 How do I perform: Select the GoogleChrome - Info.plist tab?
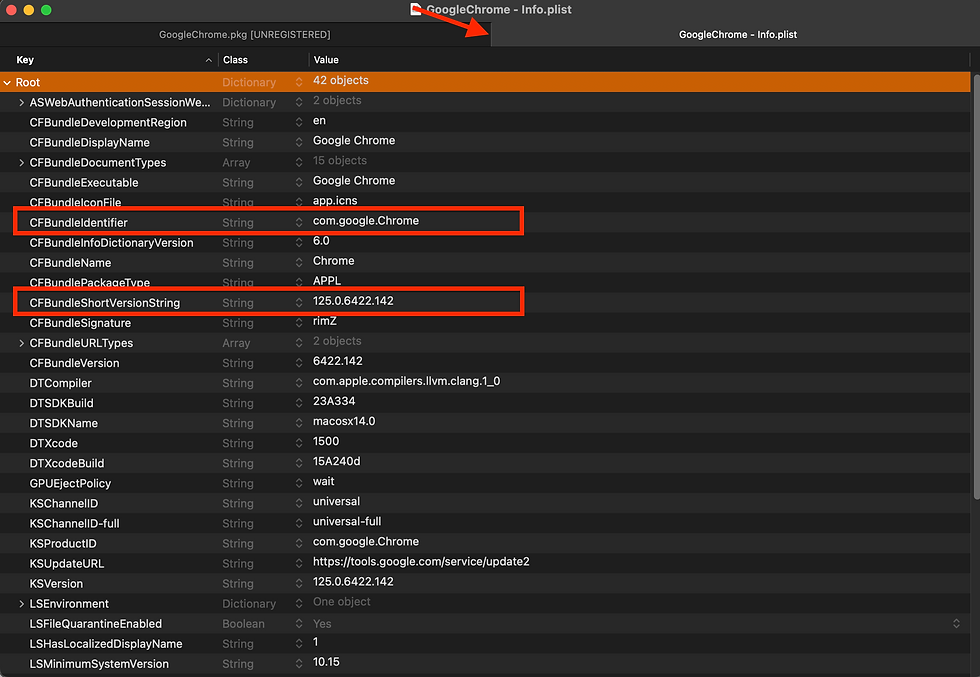click(738, 34)
